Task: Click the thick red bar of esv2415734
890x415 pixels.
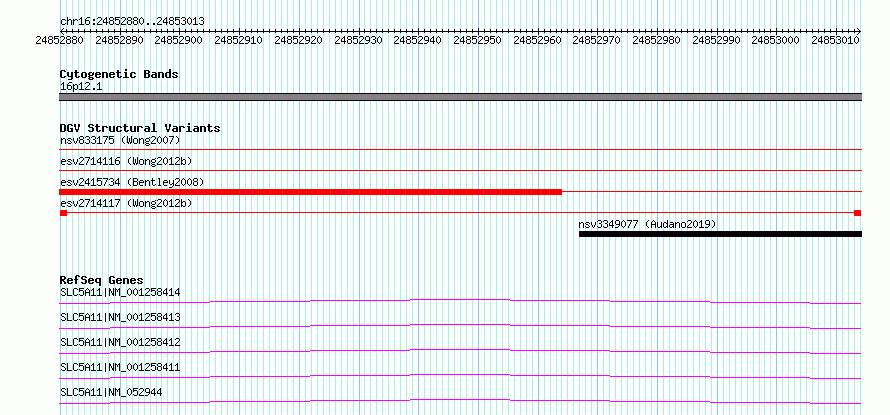Action: click(310, 192)
